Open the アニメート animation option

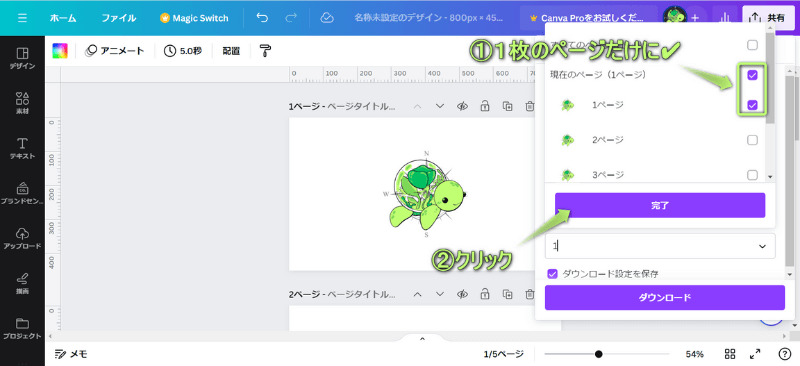[115, 51]
